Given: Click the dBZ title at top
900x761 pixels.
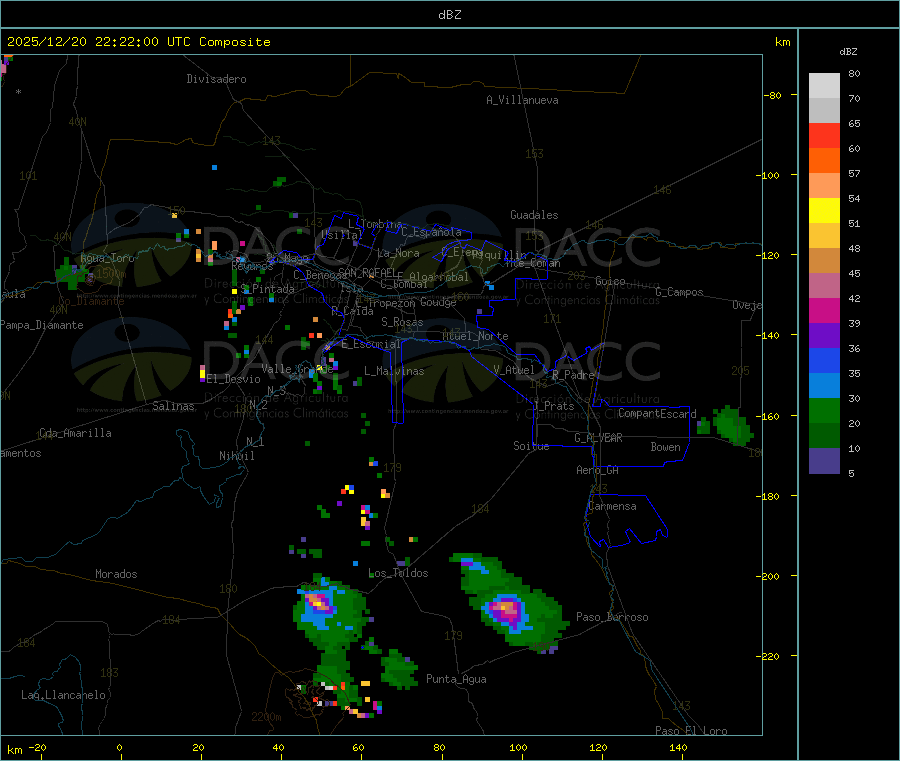Looking at the screenshot, I should (449, 15).
